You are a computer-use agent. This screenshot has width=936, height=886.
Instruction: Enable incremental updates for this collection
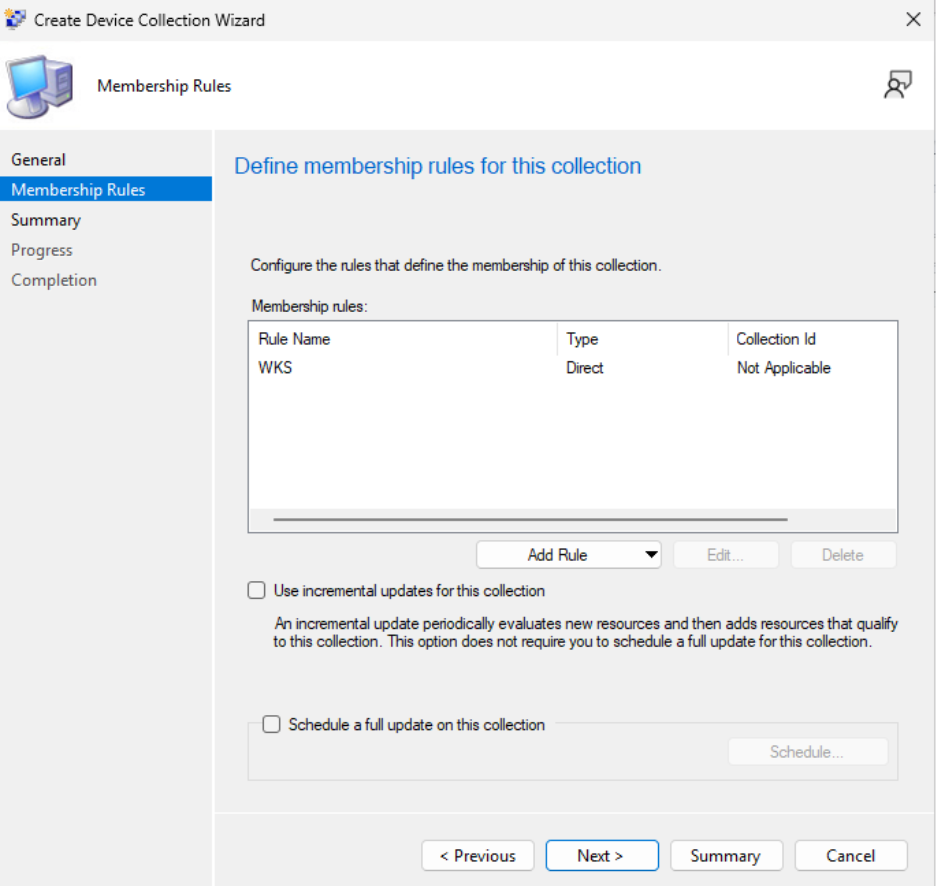[x=256, y=591]
